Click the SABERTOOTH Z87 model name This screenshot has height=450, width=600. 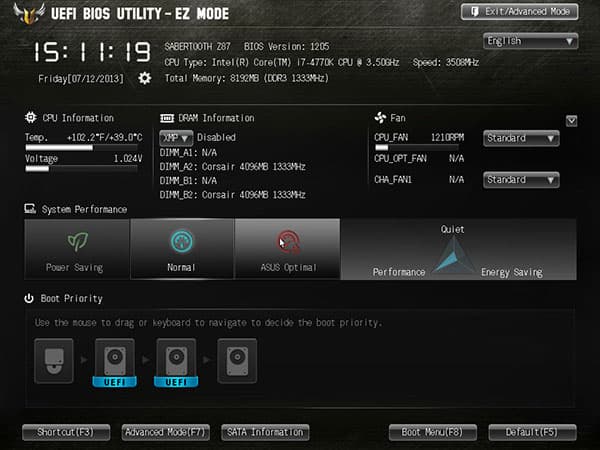point(197,47)
